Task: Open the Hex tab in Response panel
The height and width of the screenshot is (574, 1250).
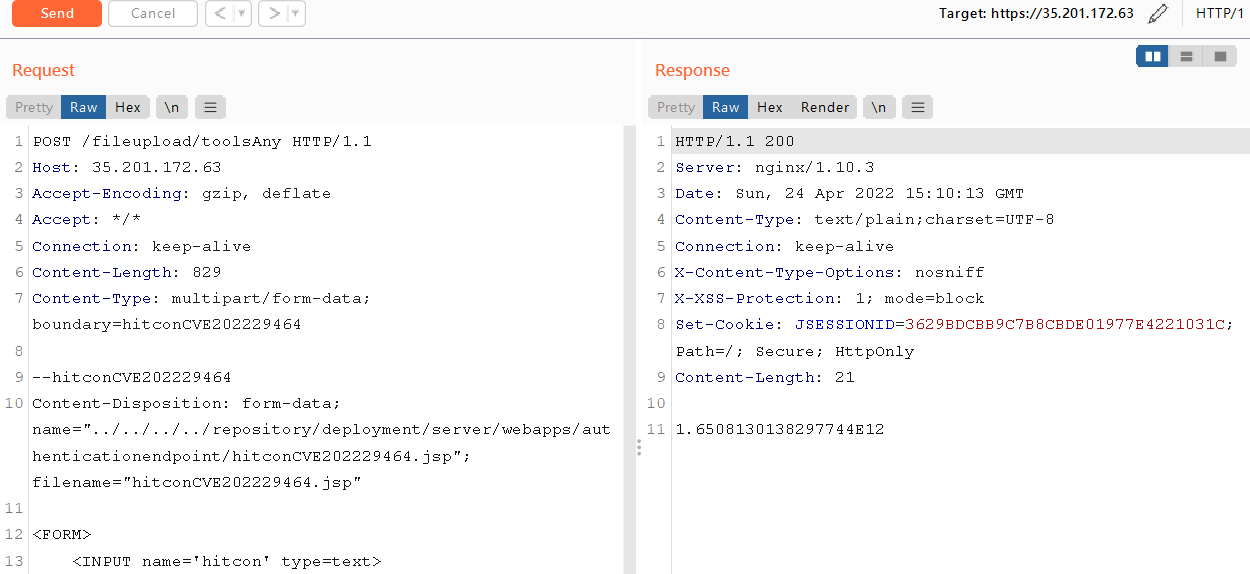Action: pyautogui.click(x=770, y=107)
